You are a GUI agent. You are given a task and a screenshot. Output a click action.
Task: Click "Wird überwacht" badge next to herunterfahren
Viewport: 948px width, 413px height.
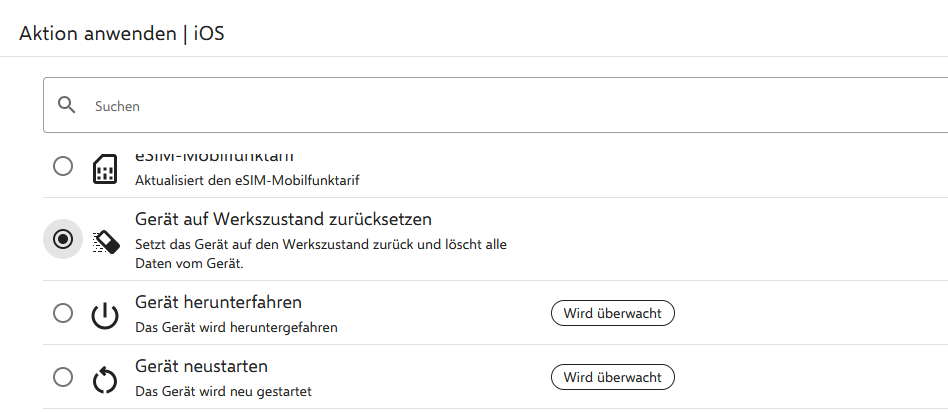pyautogui.click(x=612, y=313)
